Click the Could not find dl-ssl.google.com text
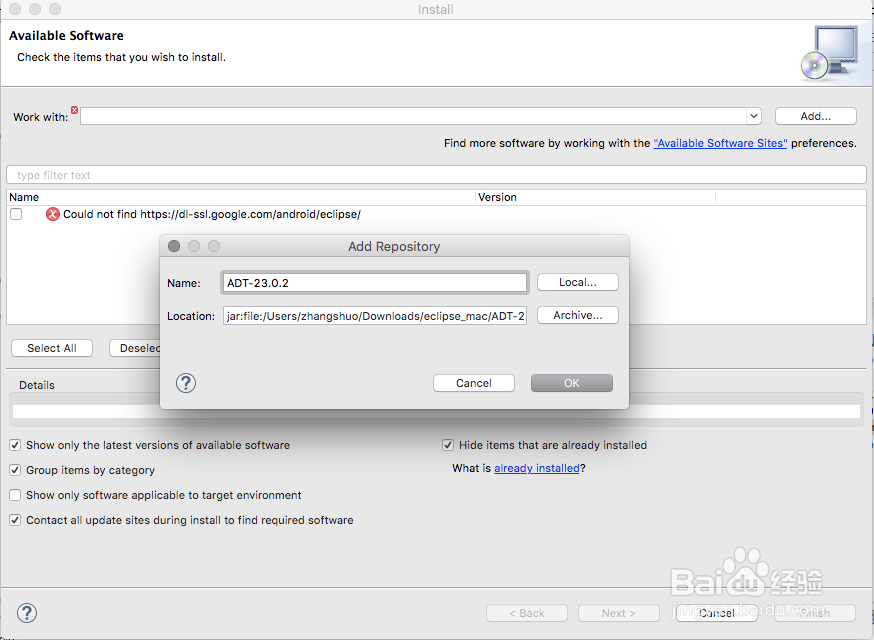The height and width of the screenshot is (640, 874). tap(212, 214)
